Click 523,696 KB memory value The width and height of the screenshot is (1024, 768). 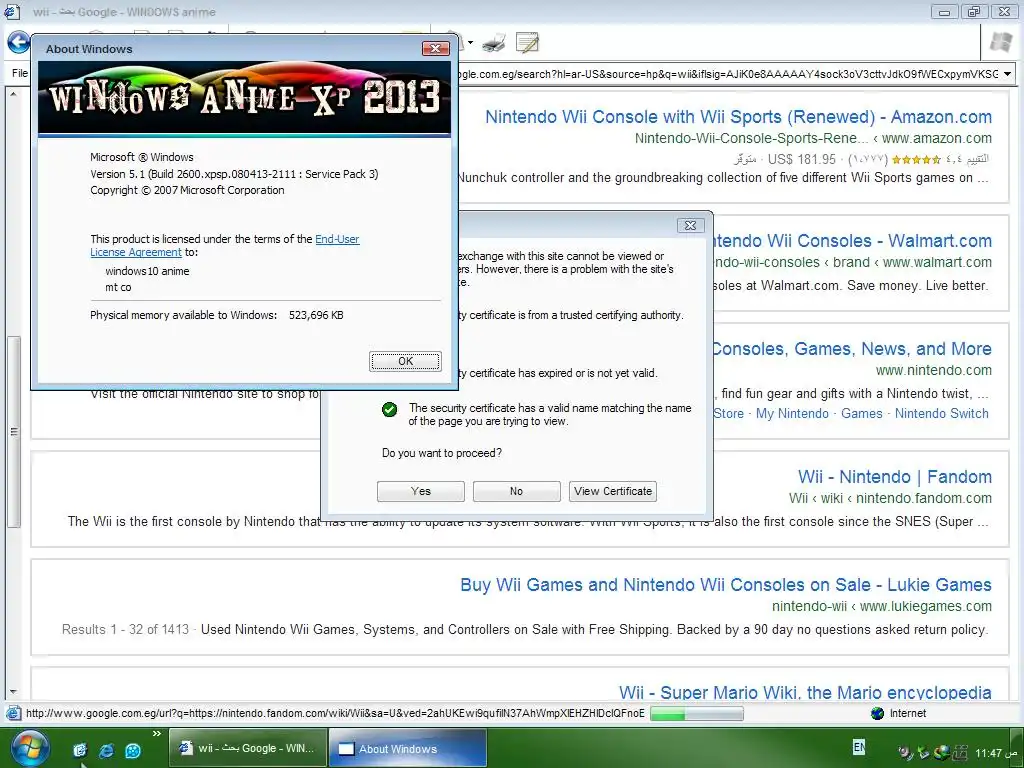pos(316,315)
